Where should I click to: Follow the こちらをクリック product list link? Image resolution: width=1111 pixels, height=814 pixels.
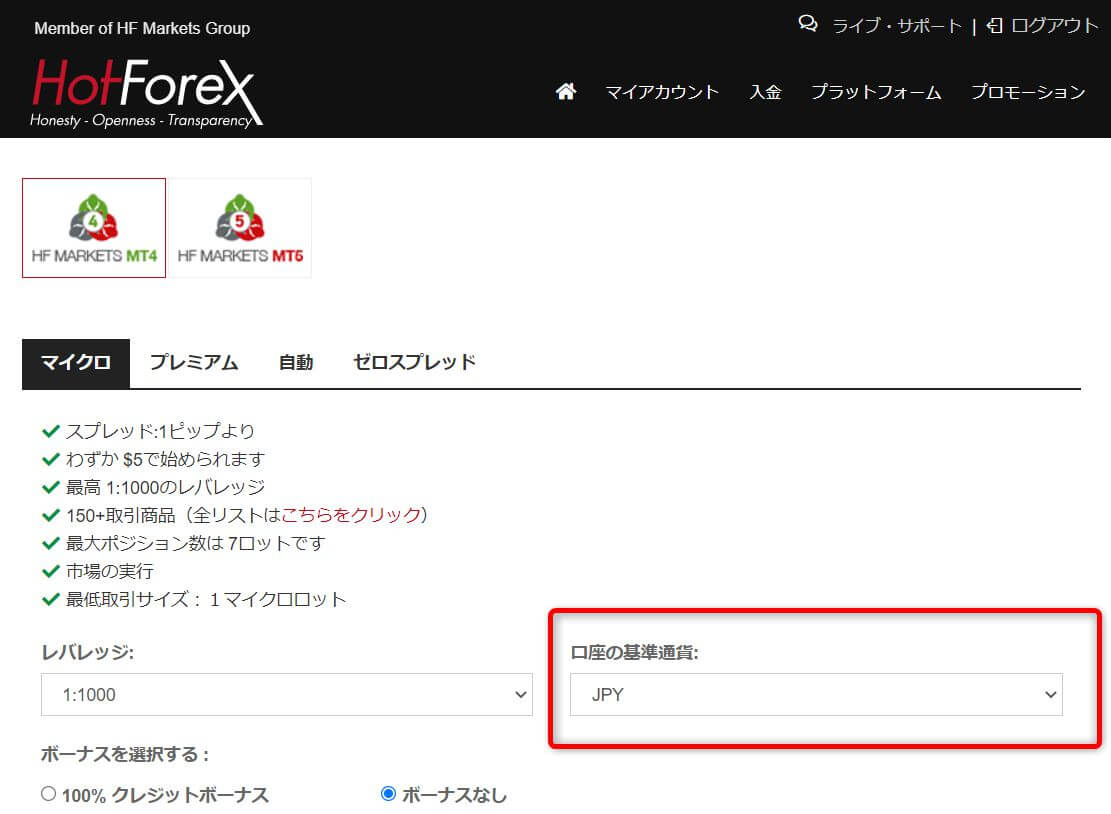(x=351, y=515)
